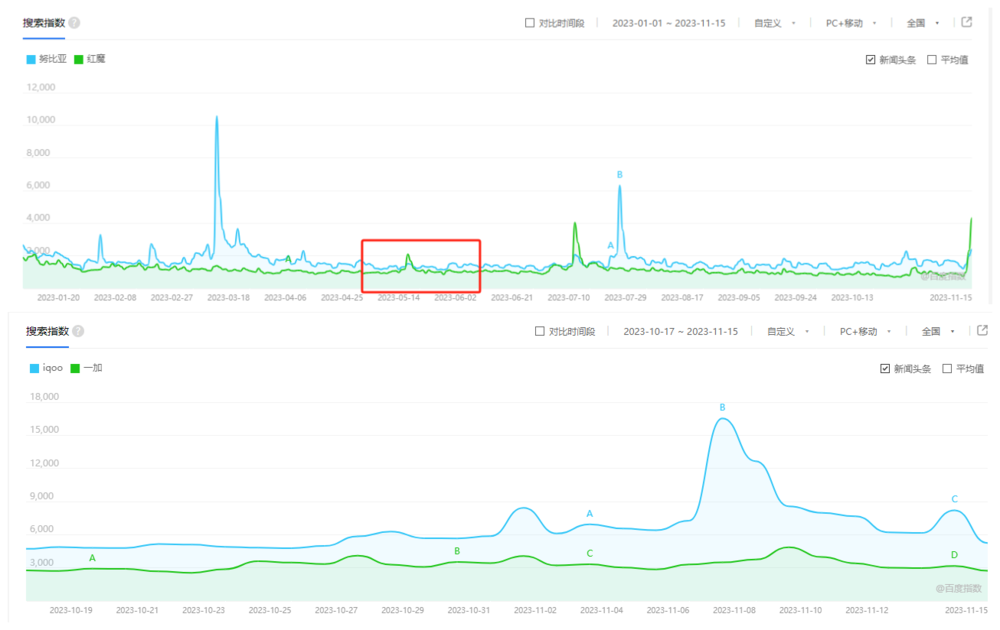Open news marker B on the 努比亚 July peak

point(619,175)
